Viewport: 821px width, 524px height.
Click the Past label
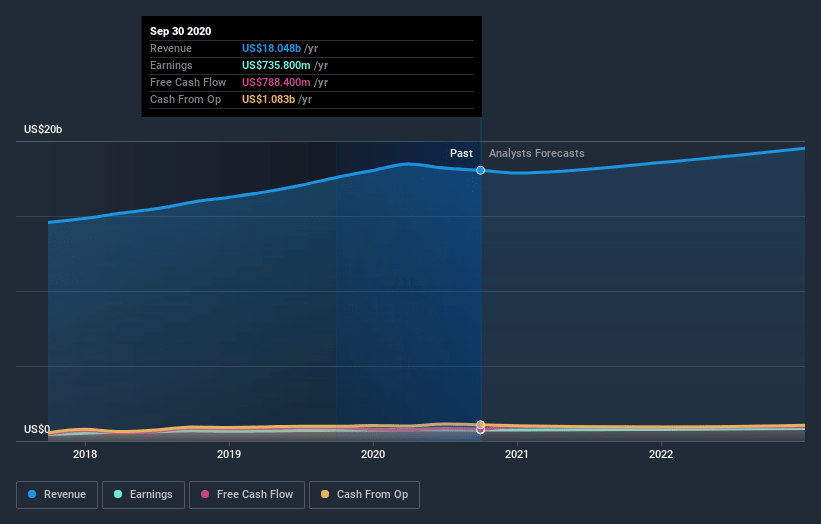point(461,153)
